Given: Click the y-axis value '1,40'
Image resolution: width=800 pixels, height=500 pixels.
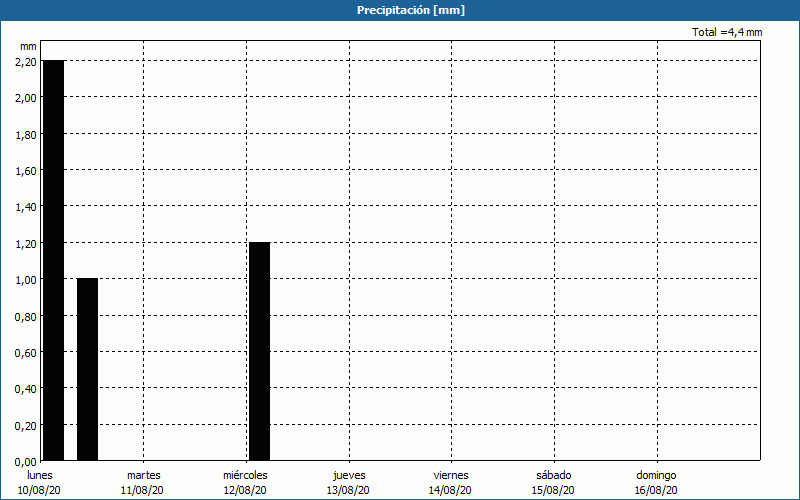Looking at the screenshot, I should pyautogui.click(x=26, y=207).
